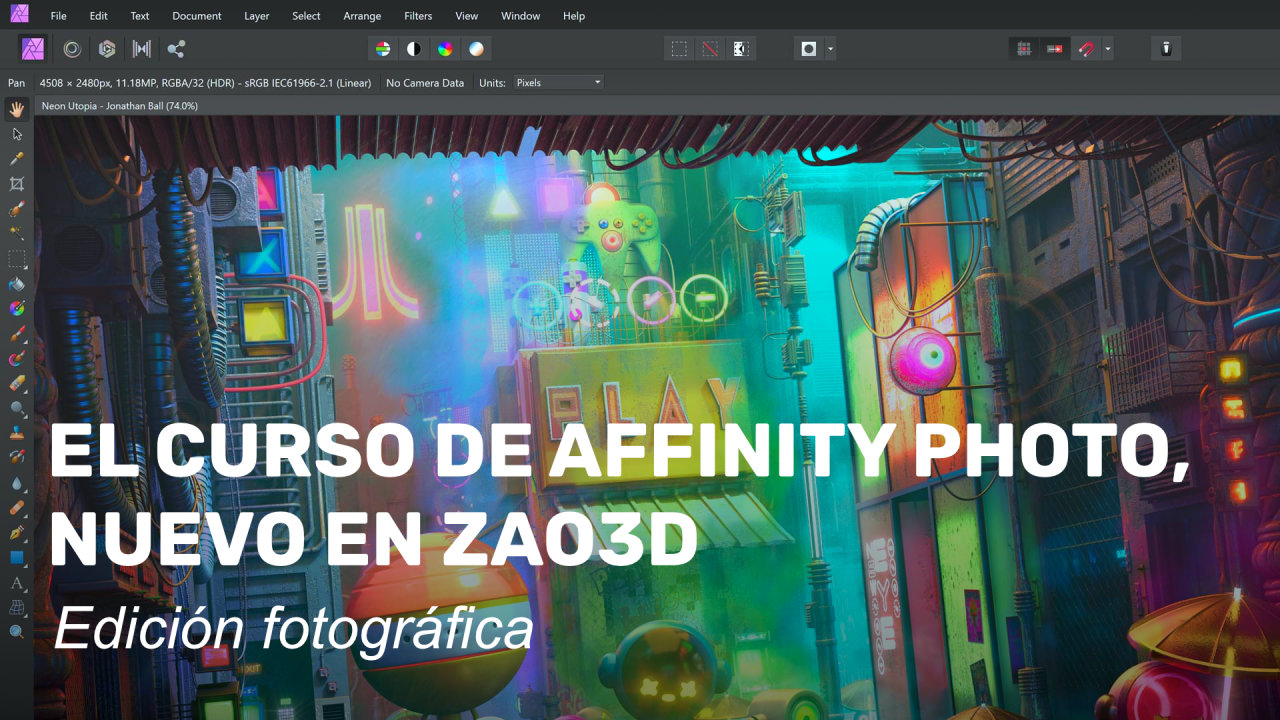The image size is (1280, 720).
Task: Click the Assistant manager trash icon
Action: click(1165, 48)
